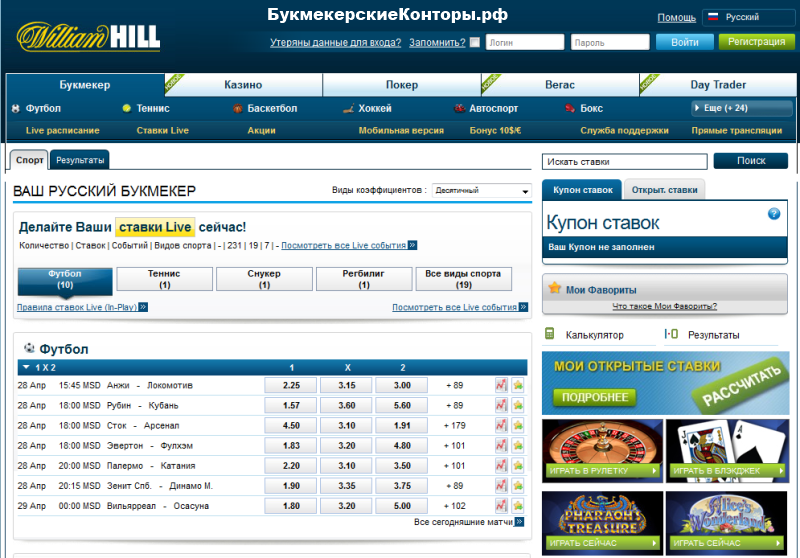Select the Букмекер tab

click(85, 85)
